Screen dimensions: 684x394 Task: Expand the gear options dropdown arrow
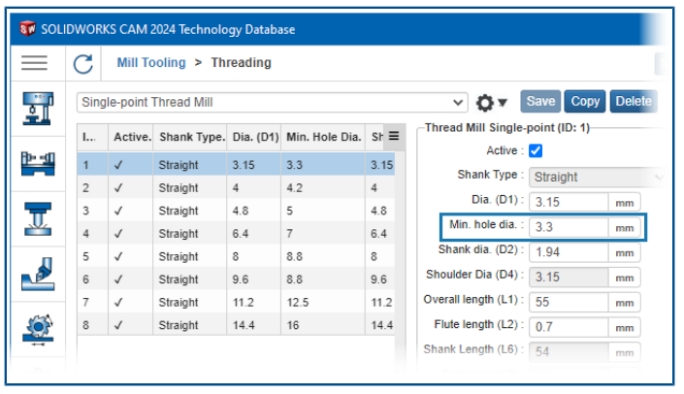[503, 103]
